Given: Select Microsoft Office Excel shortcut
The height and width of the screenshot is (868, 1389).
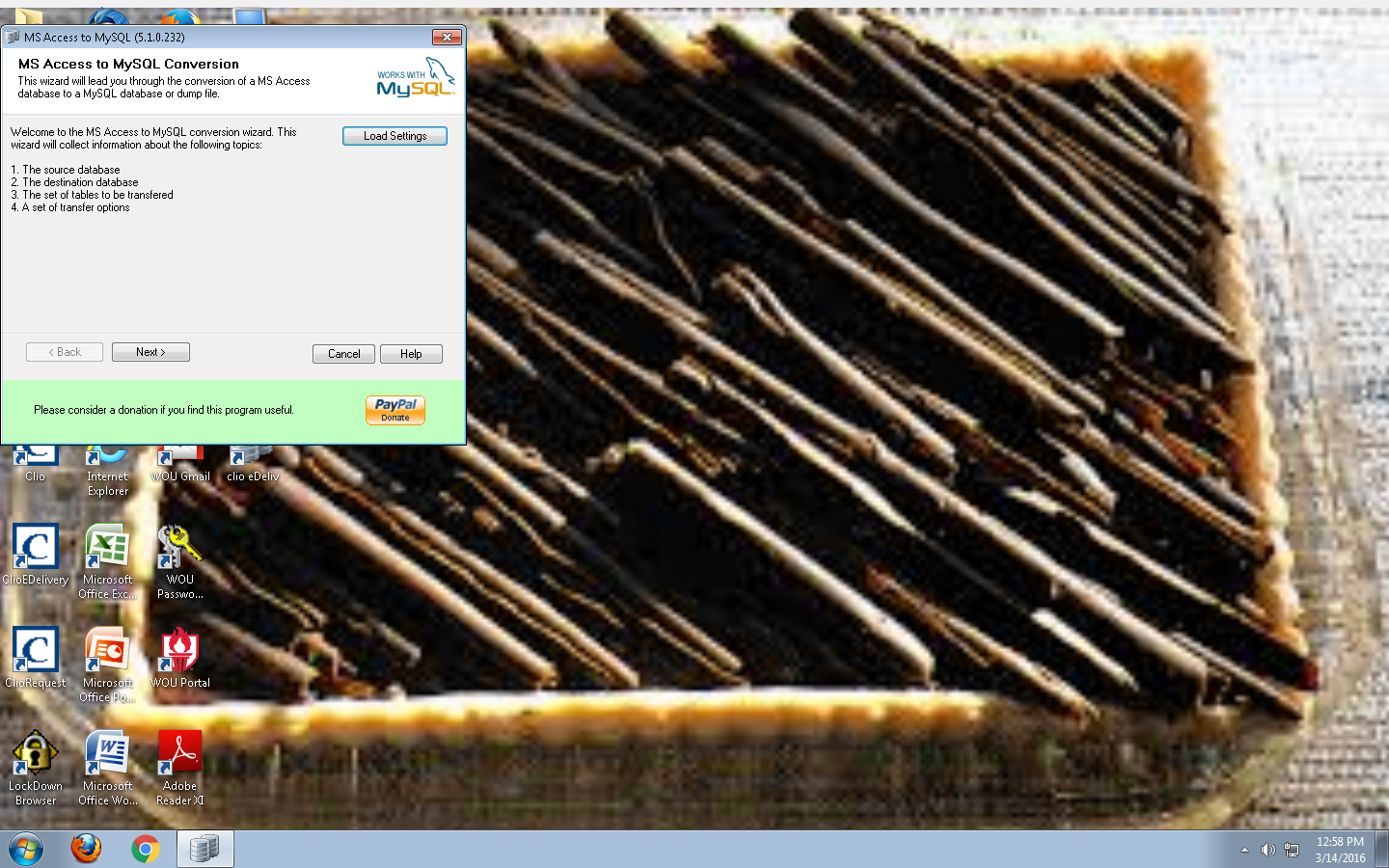Looking at the screenshot, I should (107, 561).
